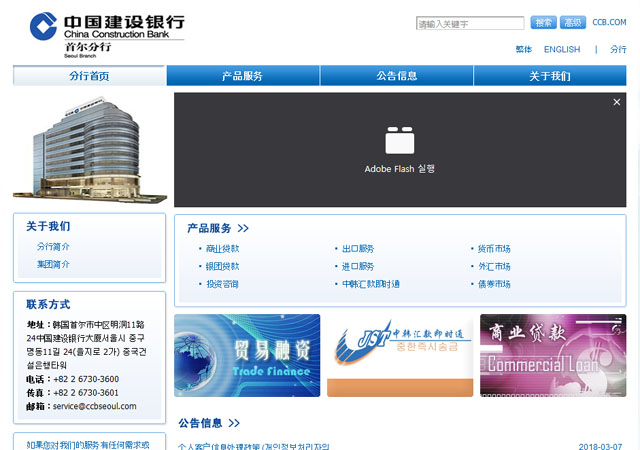Click the bank building photo
This screenshot has height=450, width=640.
(x=87, y=148)
